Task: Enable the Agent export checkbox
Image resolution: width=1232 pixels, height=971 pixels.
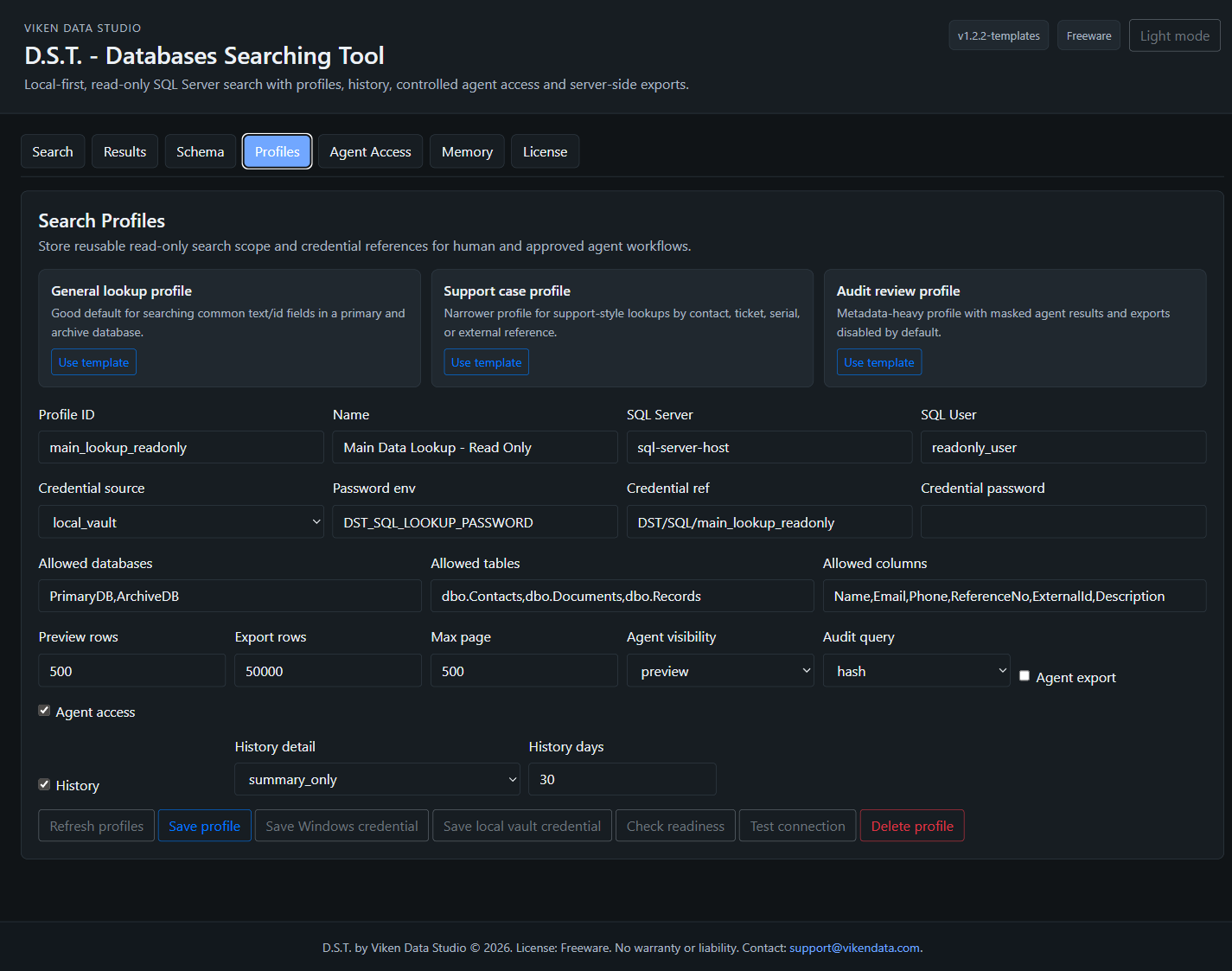Action: click(1025, 676)
